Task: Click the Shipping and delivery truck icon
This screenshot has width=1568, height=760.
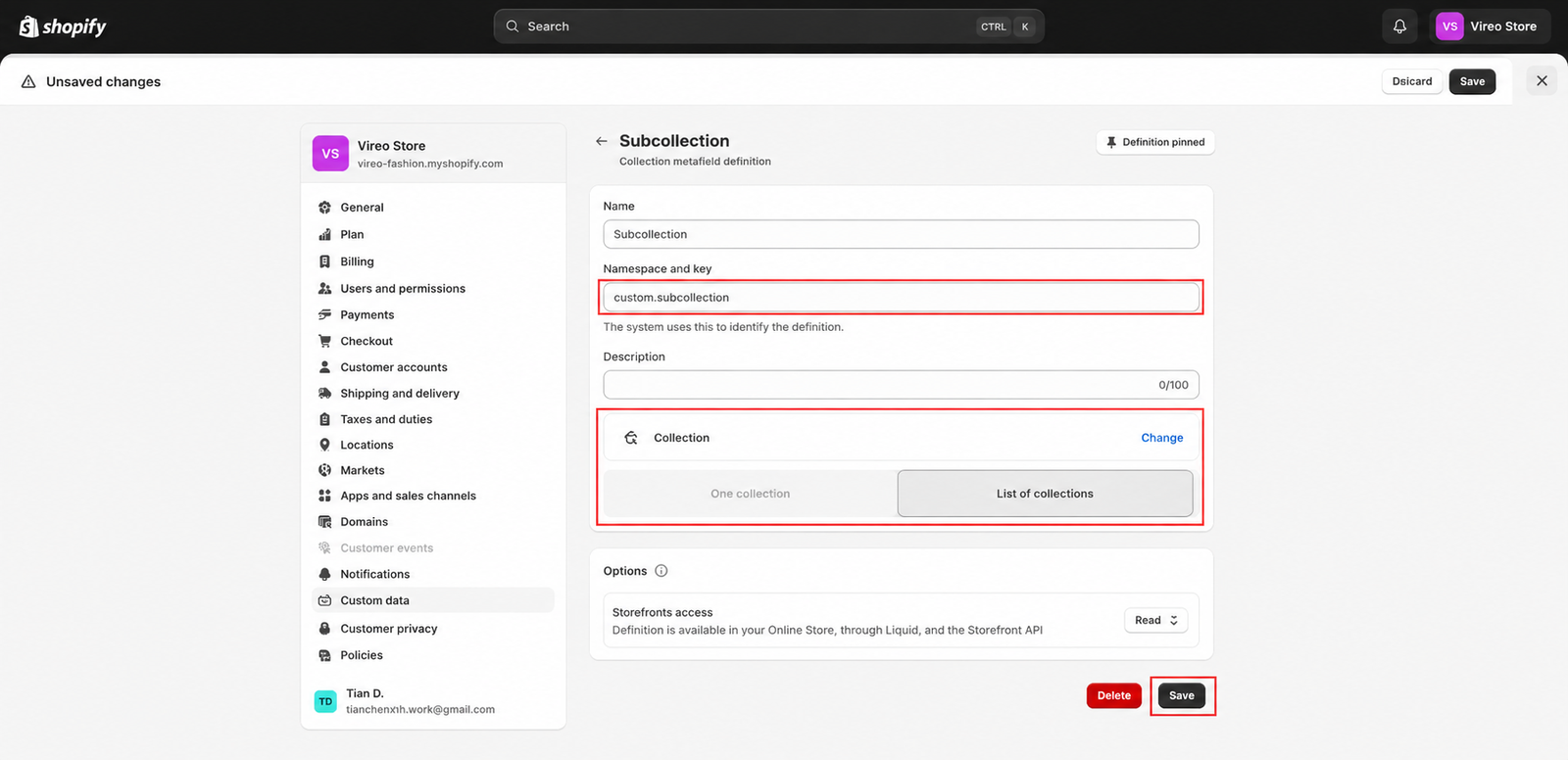Action: point(324,393)
